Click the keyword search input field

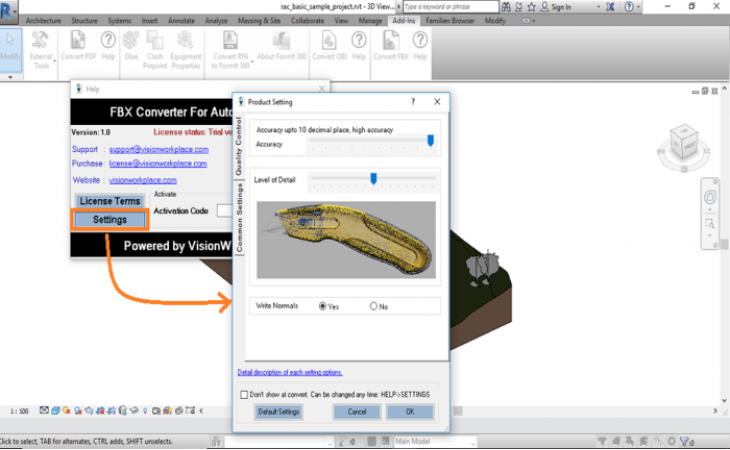(451, 7)
